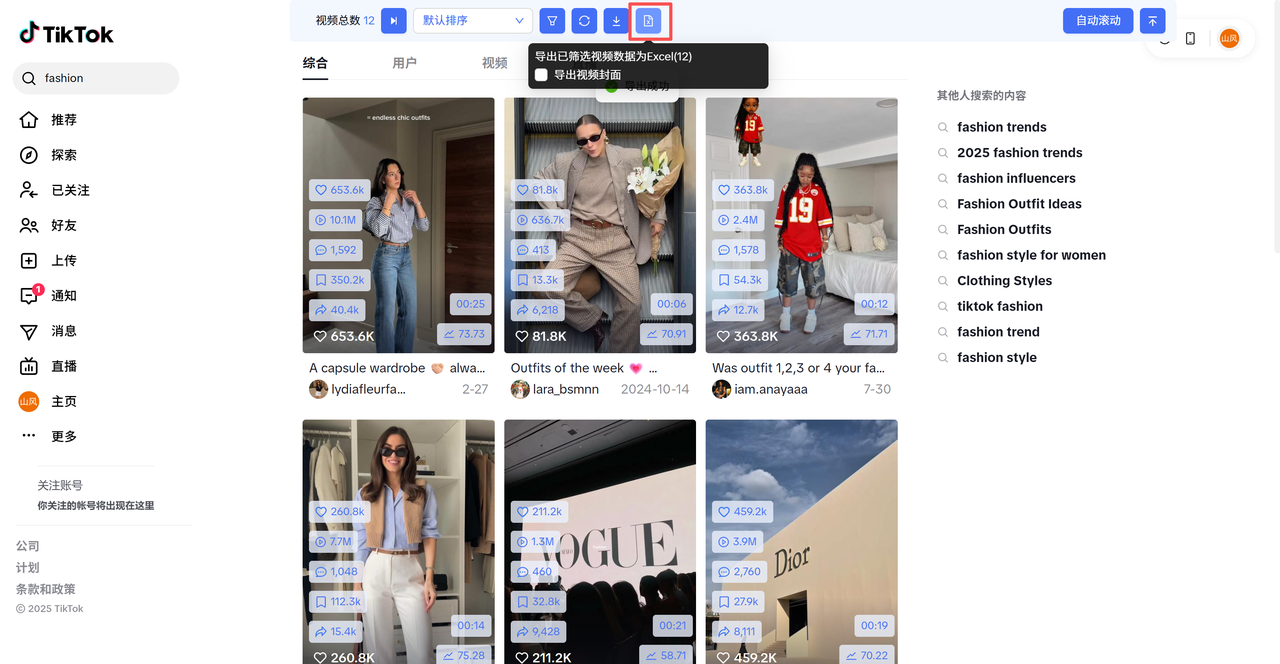Click the scroll-to-top arrow icon
The width and height of the screenshot is (1280, 664).
(1152, 21)
